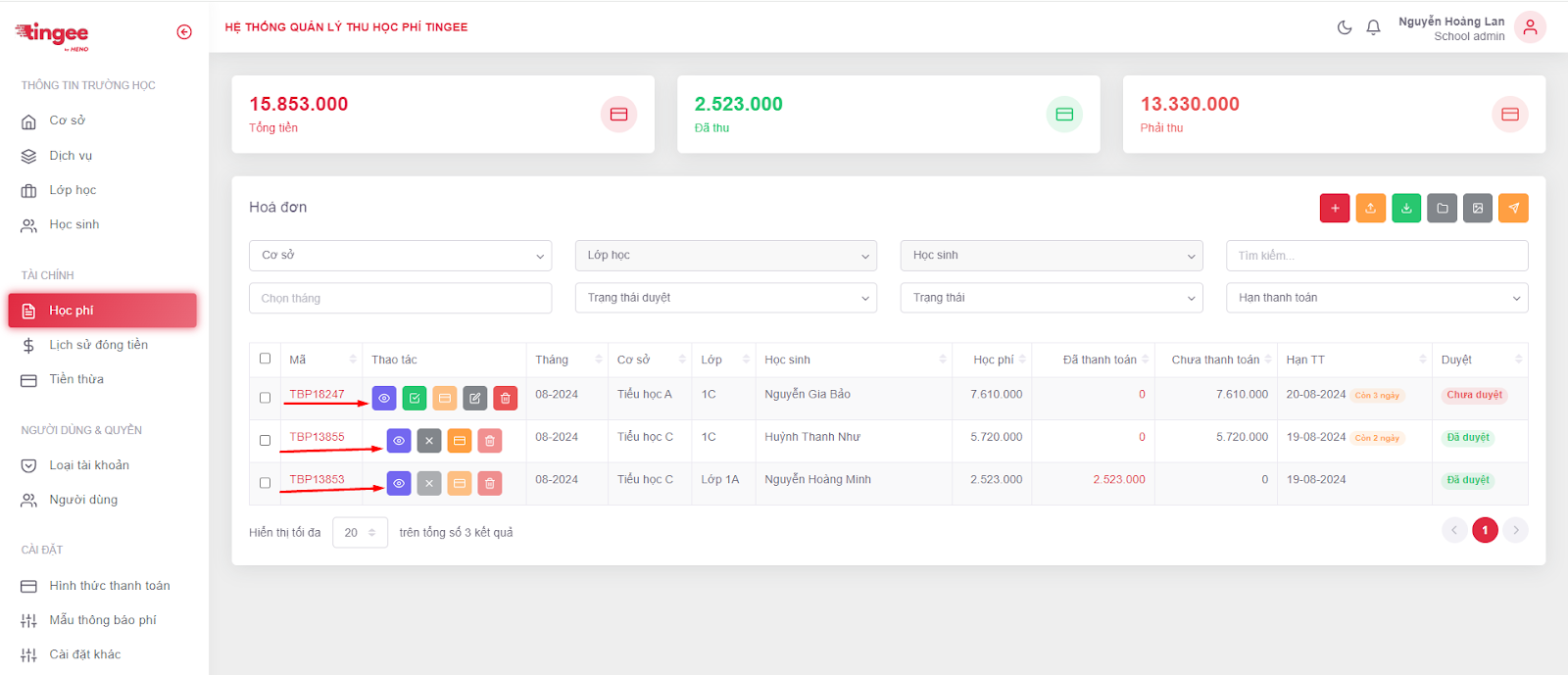Open the Lớp học filter dropdown
Viewport: 1568px width, 675px height.
point(726,256)
